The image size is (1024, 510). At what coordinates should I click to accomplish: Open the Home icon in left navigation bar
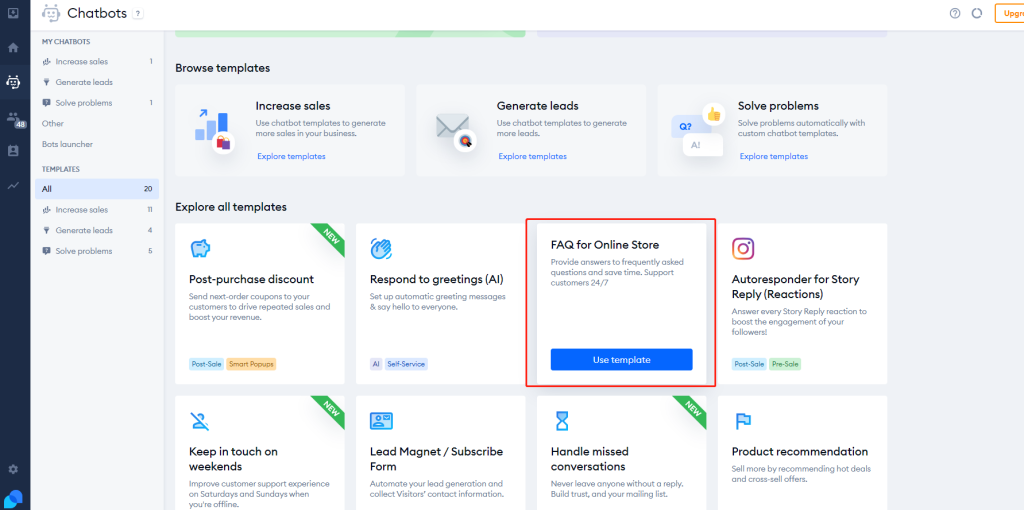pos(13,47)
